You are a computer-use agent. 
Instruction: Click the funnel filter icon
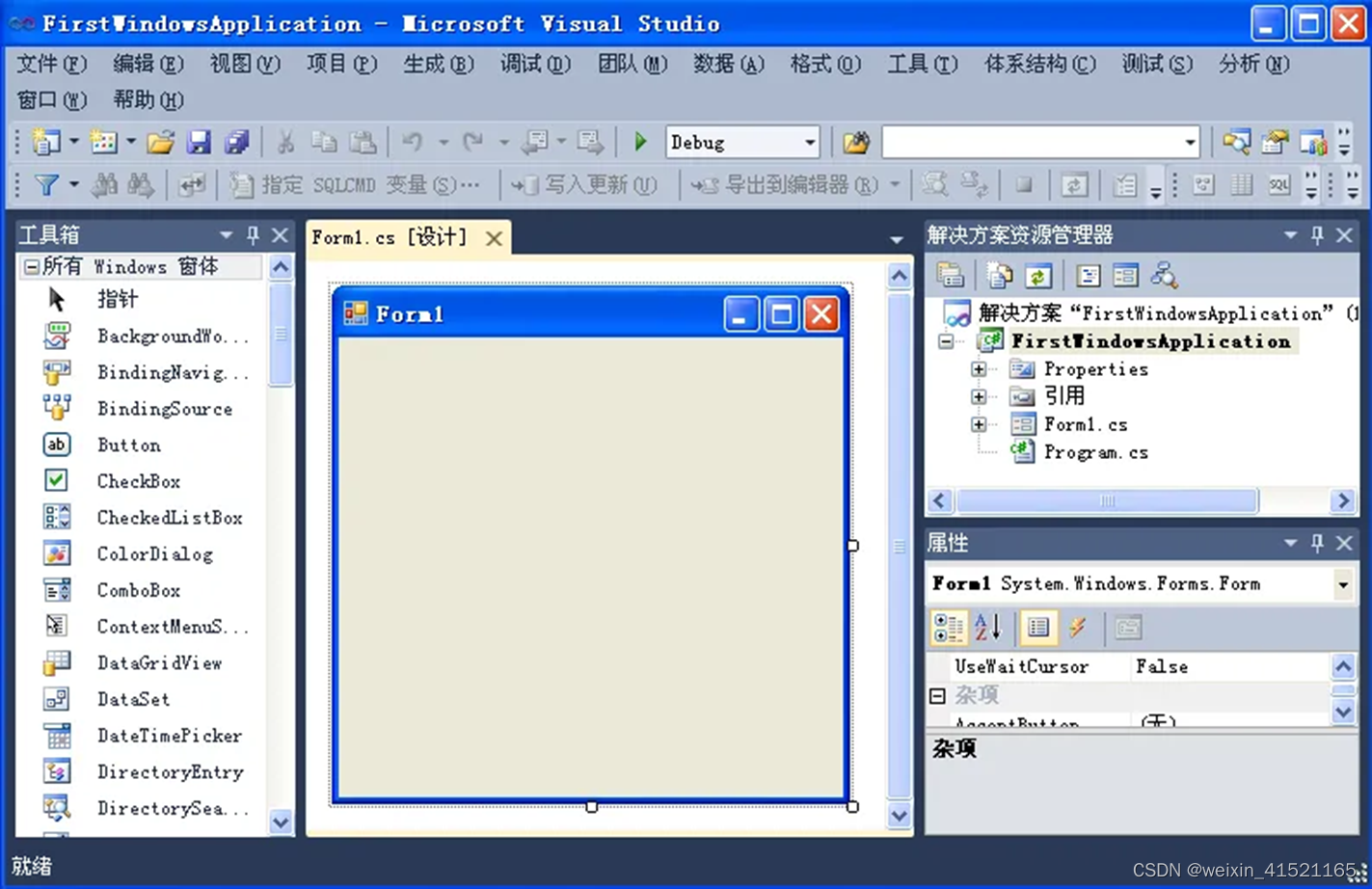click(45, 184)
